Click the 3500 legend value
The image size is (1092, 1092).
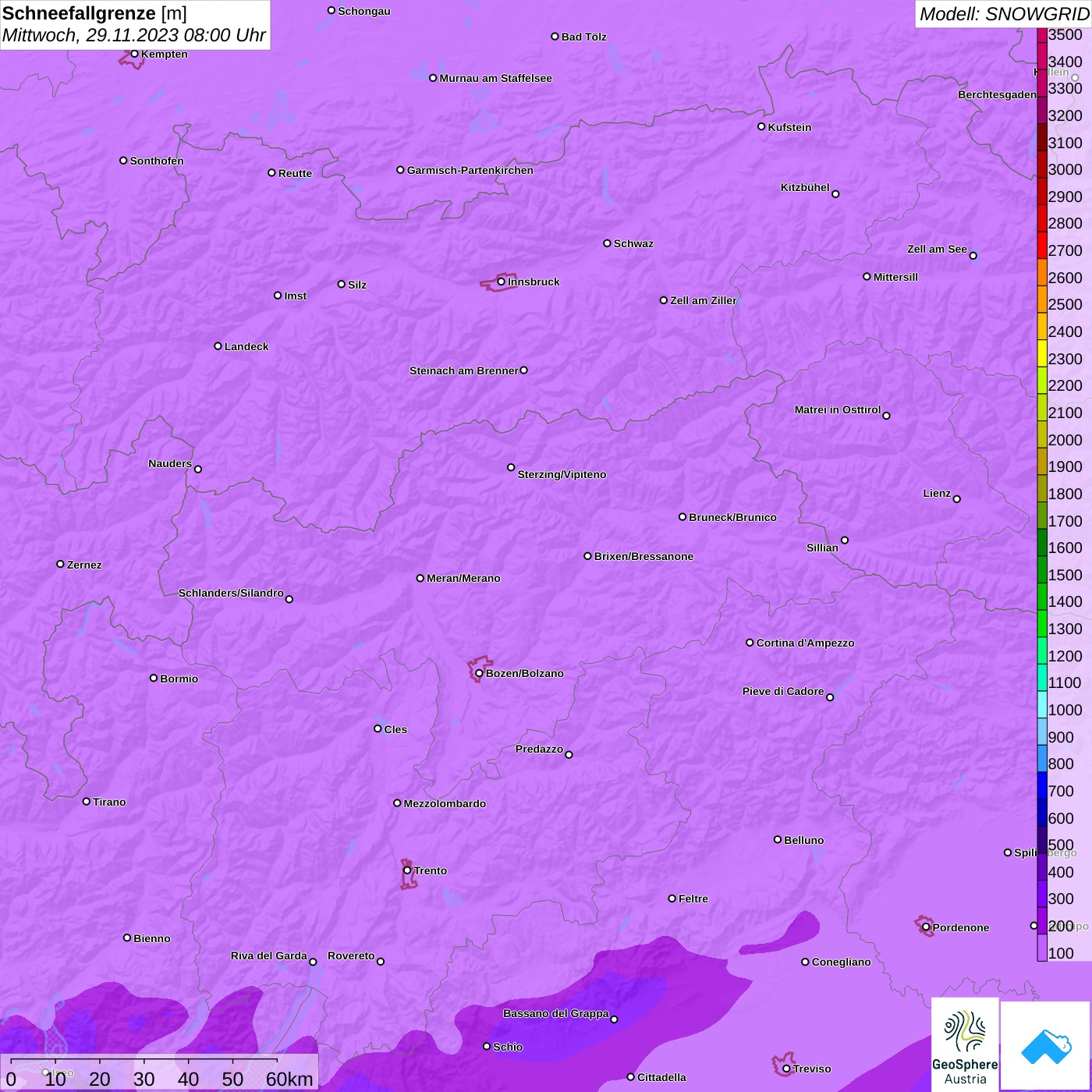1065,34
